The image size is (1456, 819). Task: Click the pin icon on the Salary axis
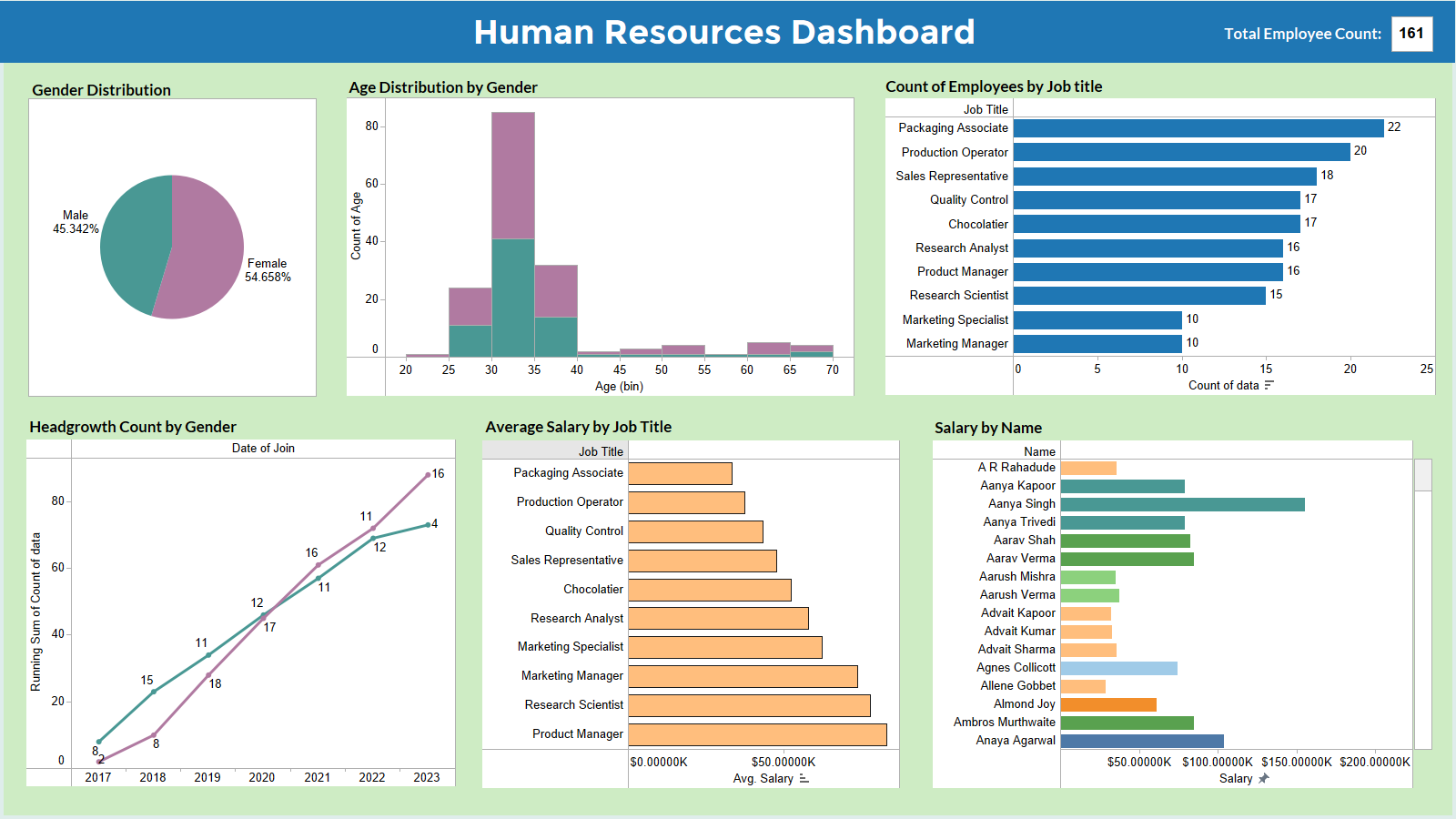1264,779
